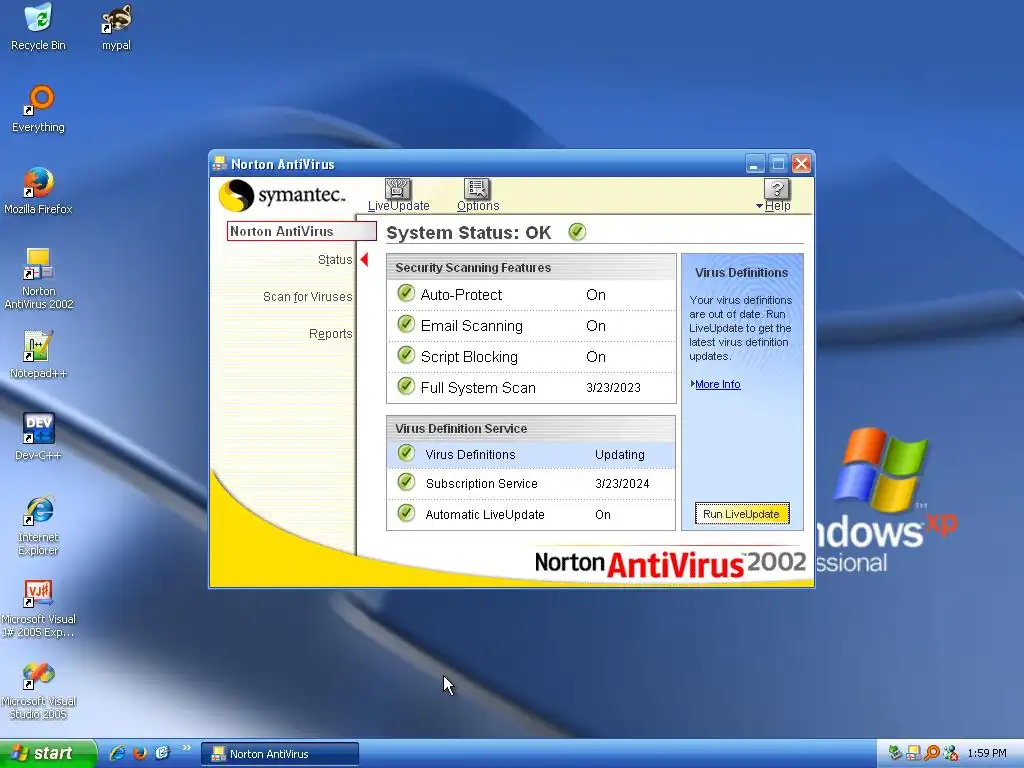Click the Auto-Protect green check icon
This screenshot has width=1024, height=768.
[x=406, y=293]
